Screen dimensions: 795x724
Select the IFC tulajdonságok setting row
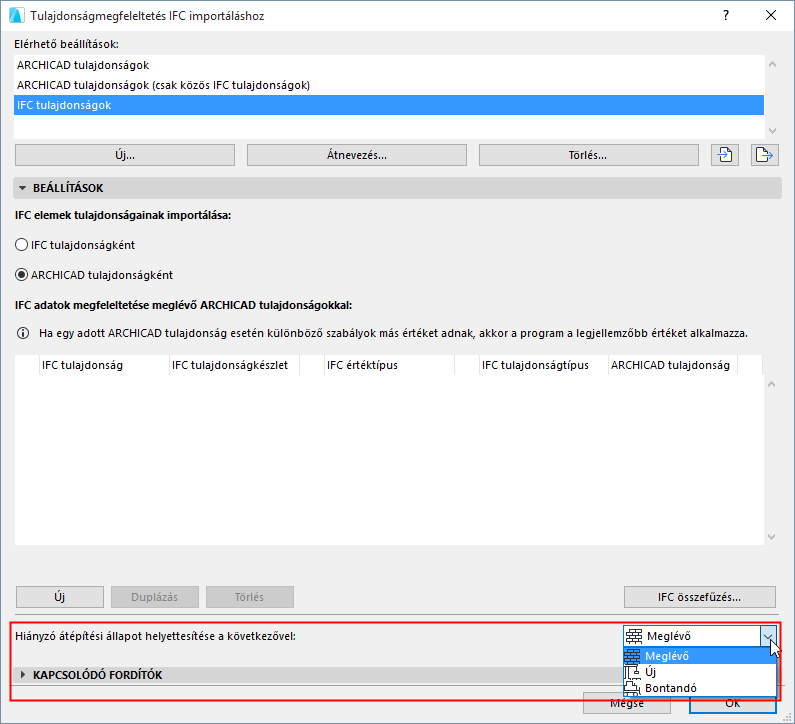389,105
